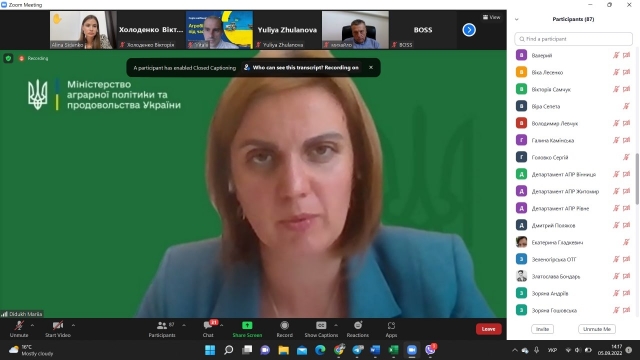Viewport: 640px width, 360px height.
Task: Click the Unmute microphone icon
Action: 19,325
